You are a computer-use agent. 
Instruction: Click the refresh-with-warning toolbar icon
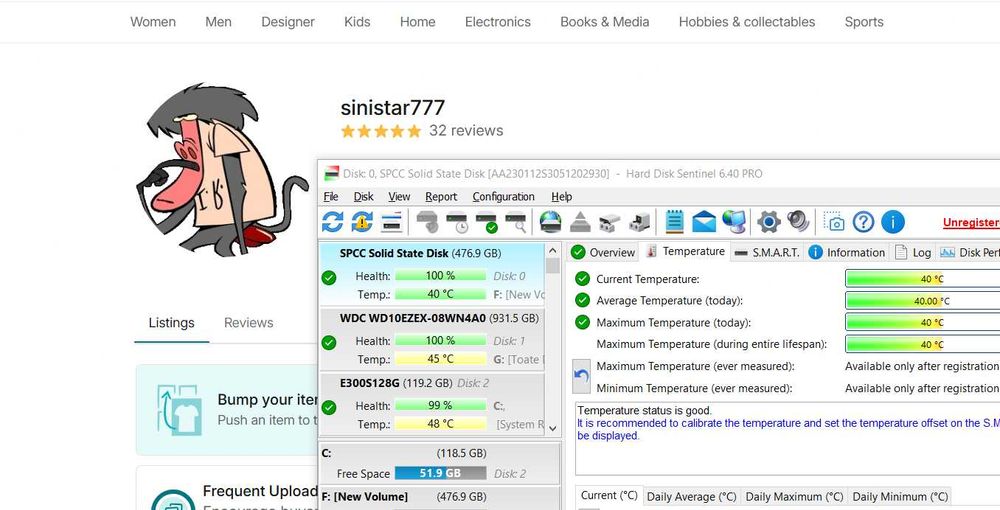coord(362,222)
